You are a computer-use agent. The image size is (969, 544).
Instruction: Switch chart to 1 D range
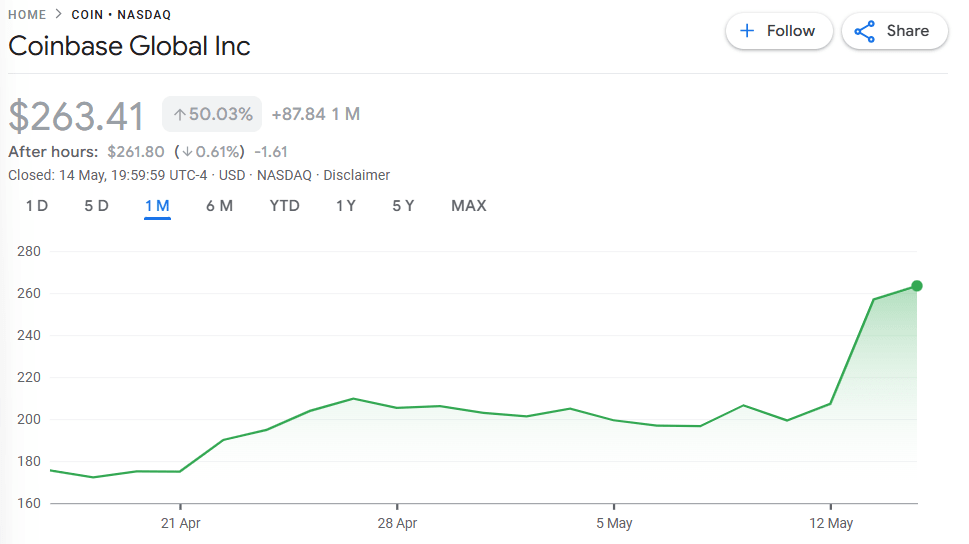(36, 206)
